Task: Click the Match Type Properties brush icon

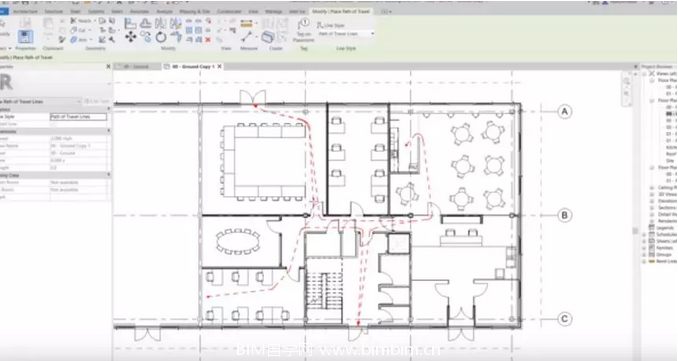Action: [62, 40]
